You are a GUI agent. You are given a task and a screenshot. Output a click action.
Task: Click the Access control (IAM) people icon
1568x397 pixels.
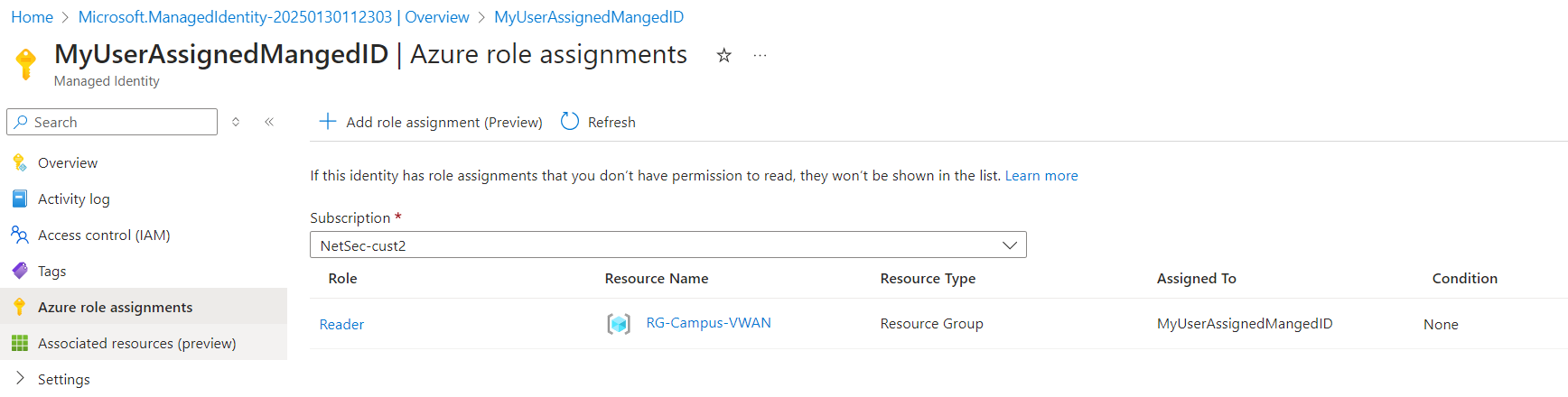pyautogui.click(x=20, y=235)
